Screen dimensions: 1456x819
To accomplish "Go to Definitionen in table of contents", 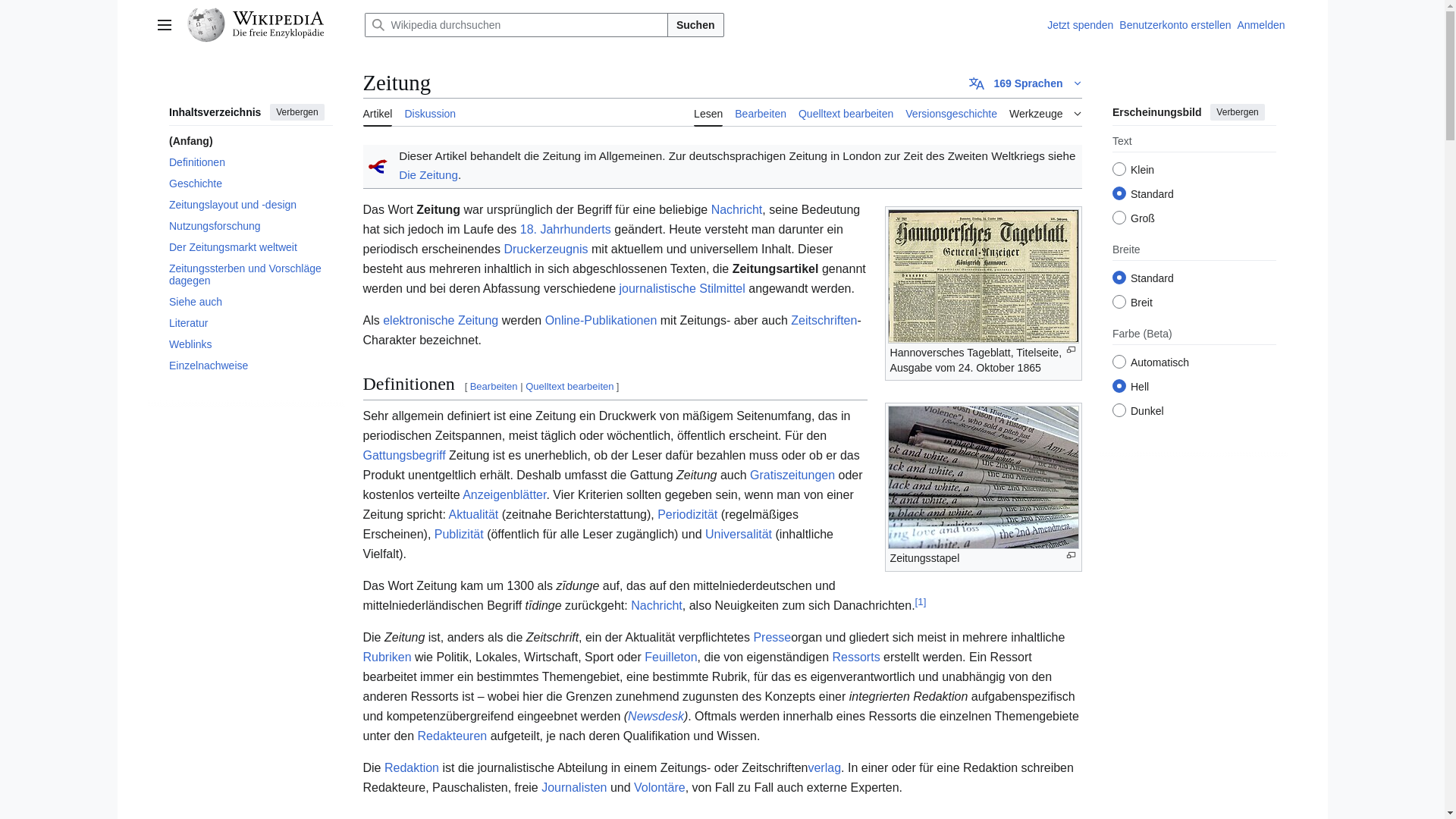I will pos(197,162).
